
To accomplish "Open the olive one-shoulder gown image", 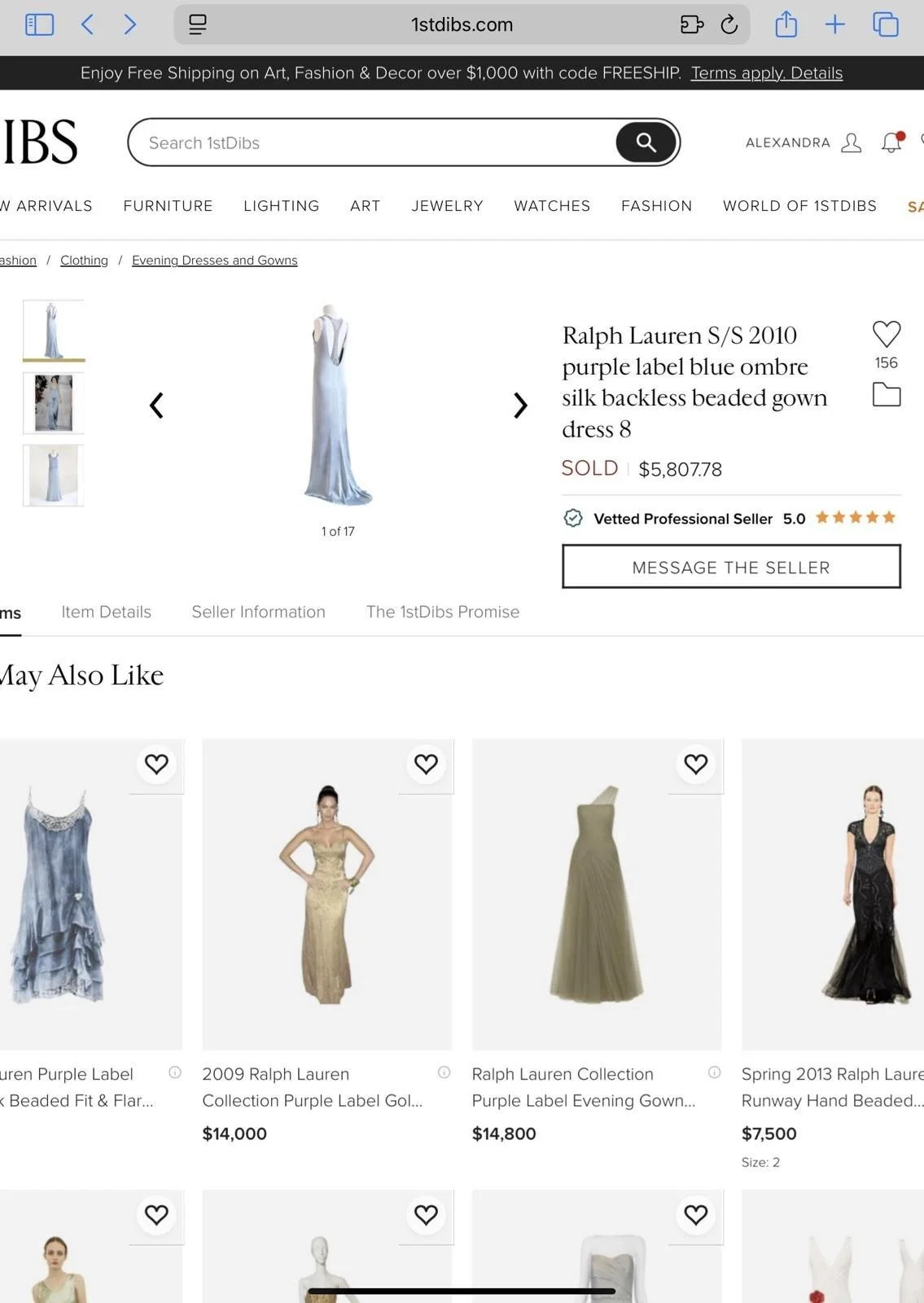I will coord(597,894).
